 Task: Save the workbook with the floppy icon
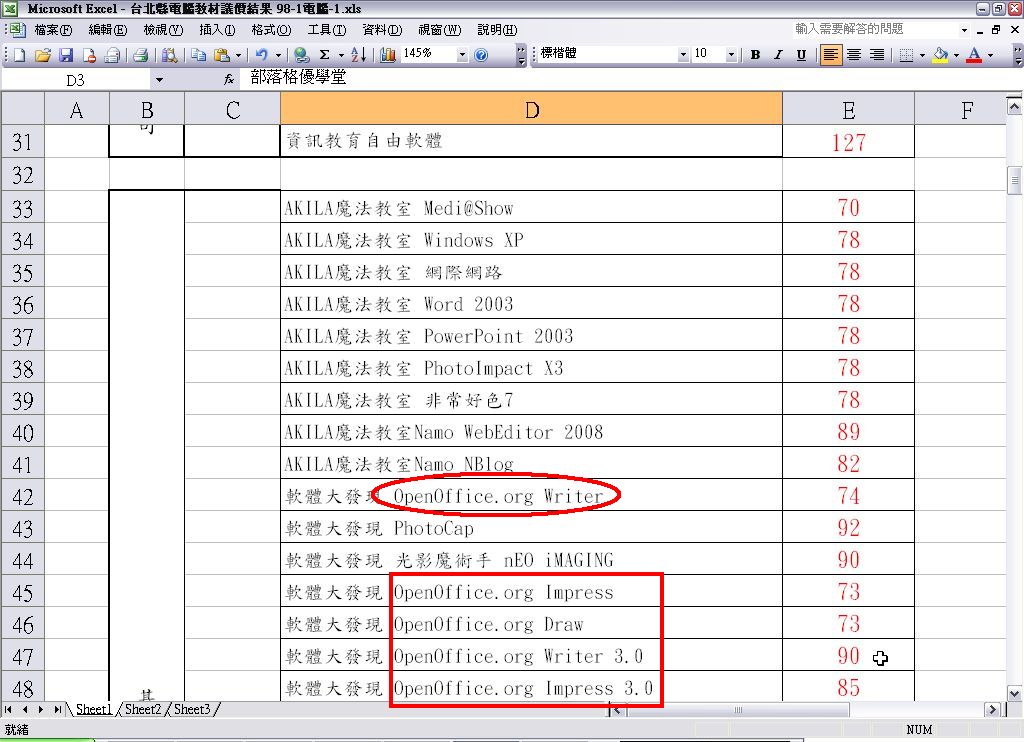click(66, 56)
